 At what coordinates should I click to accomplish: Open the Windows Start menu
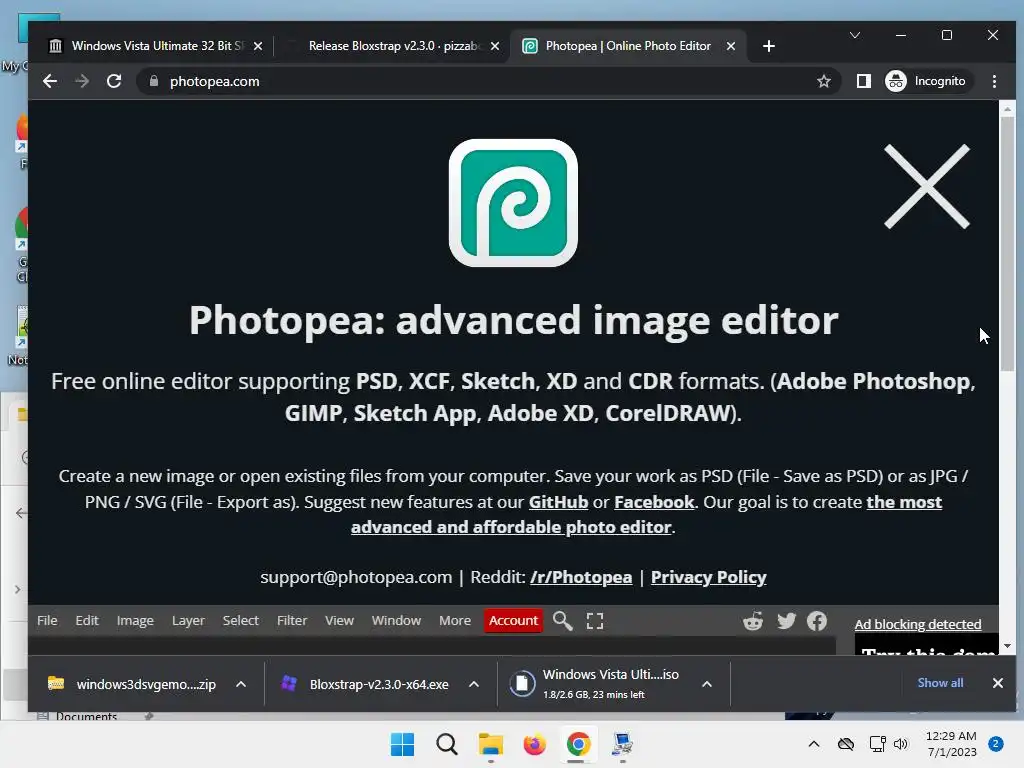pos(402,744)
